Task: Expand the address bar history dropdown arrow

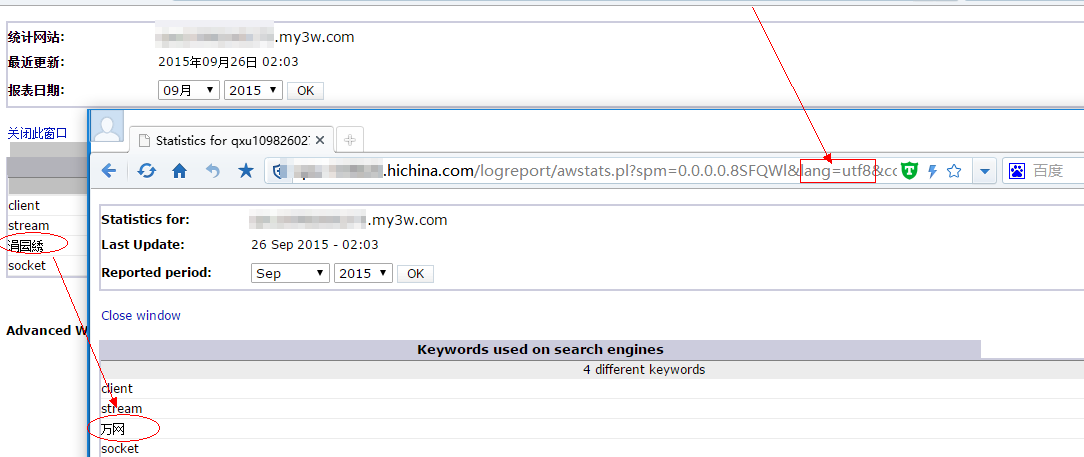Action: [x=985, y=171]
